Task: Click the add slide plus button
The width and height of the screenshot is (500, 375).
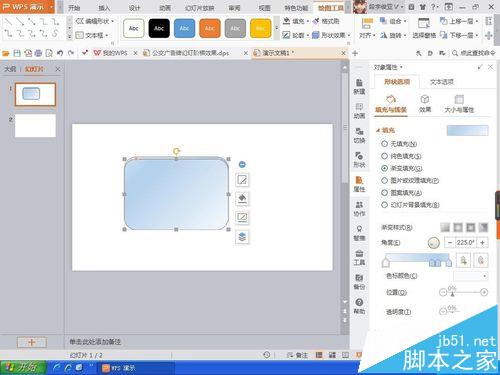Action: tap(32, 342)
